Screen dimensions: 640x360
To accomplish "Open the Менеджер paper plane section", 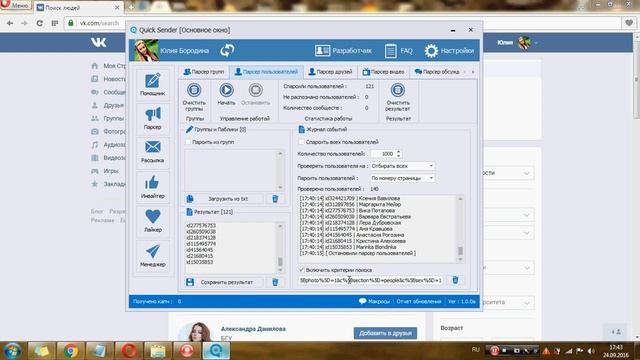I will tap(152, 255).
